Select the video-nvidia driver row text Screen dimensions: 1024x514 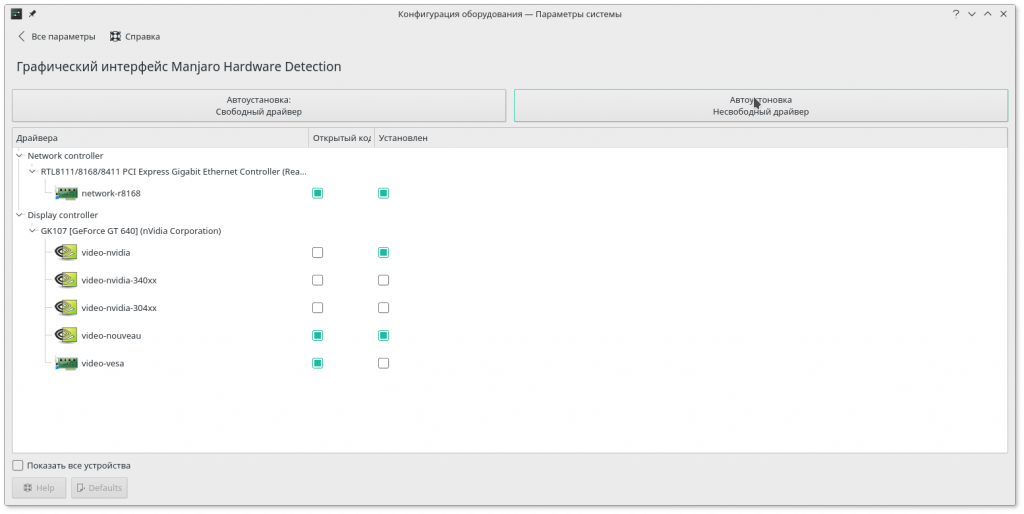coord(106,253)
